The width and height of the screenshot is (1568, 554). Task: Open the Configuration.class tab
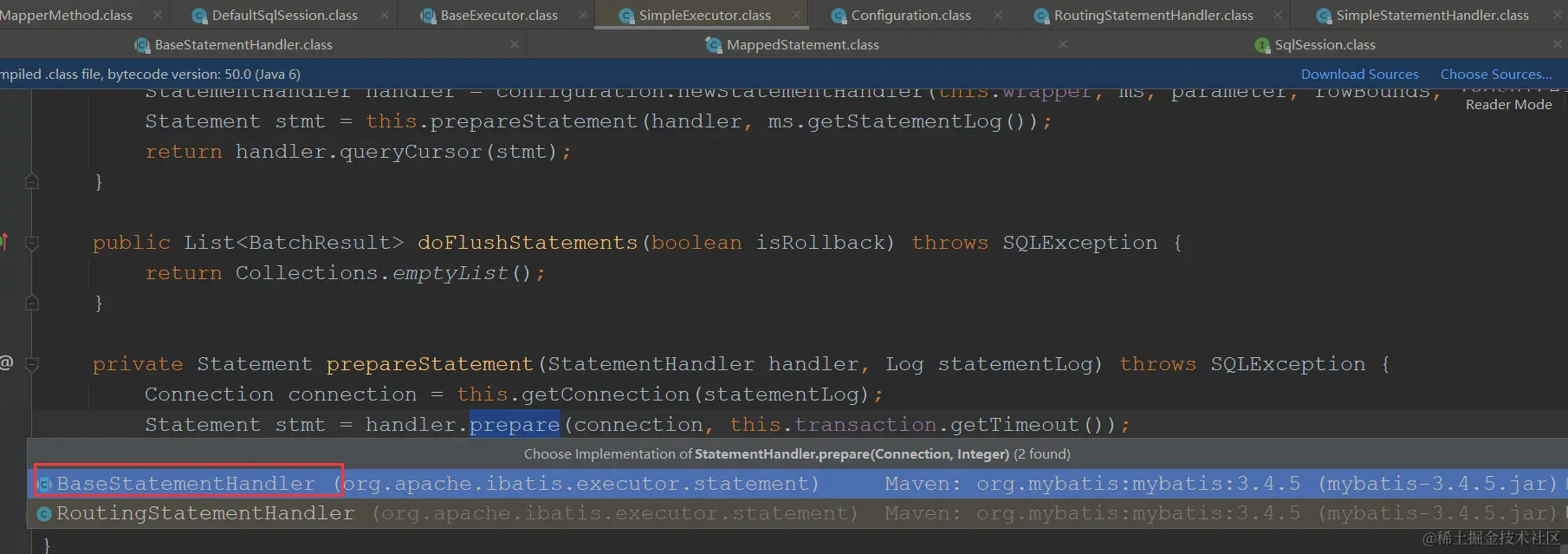pos(910,16)
